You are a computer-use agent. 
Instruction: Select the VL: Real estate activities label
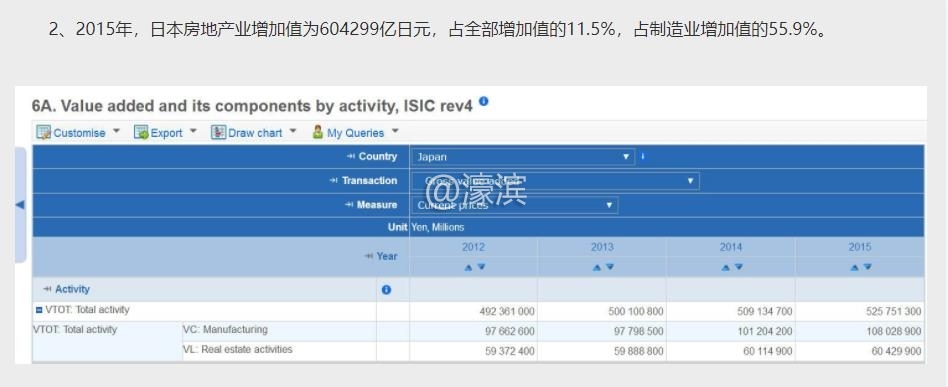tap(238, 350)
